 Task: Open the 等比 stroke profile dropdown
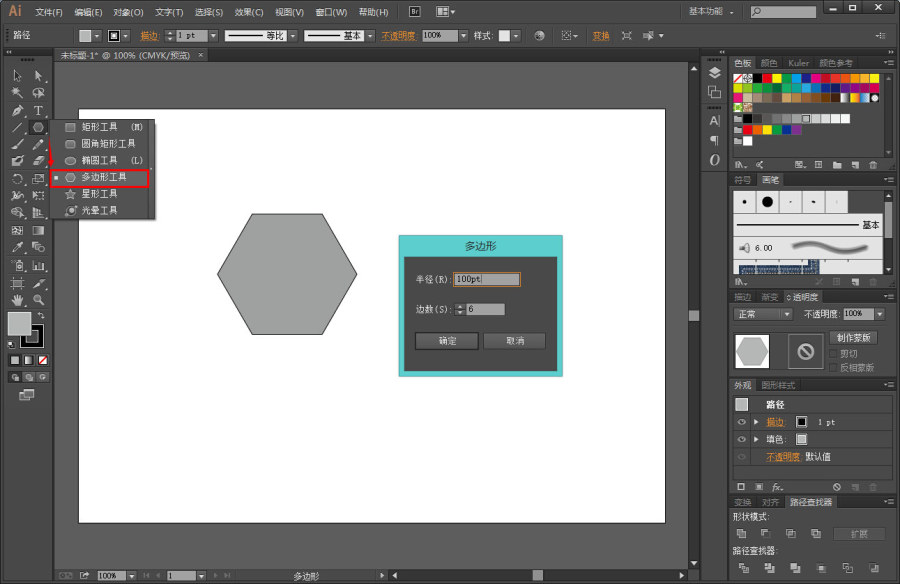click(293, 36)
